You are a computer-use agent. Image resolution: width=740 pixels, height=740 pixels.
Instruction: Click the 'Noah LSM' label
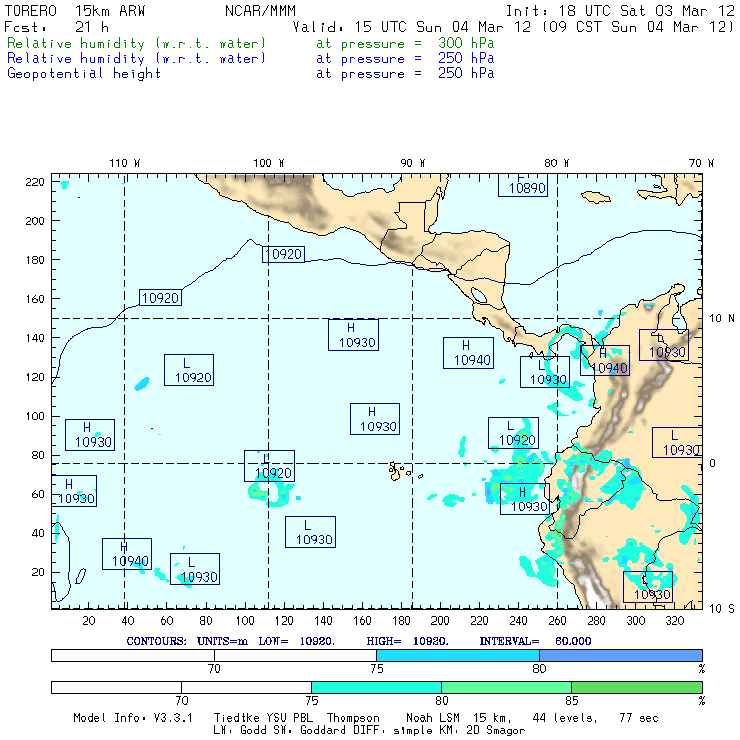433,718
